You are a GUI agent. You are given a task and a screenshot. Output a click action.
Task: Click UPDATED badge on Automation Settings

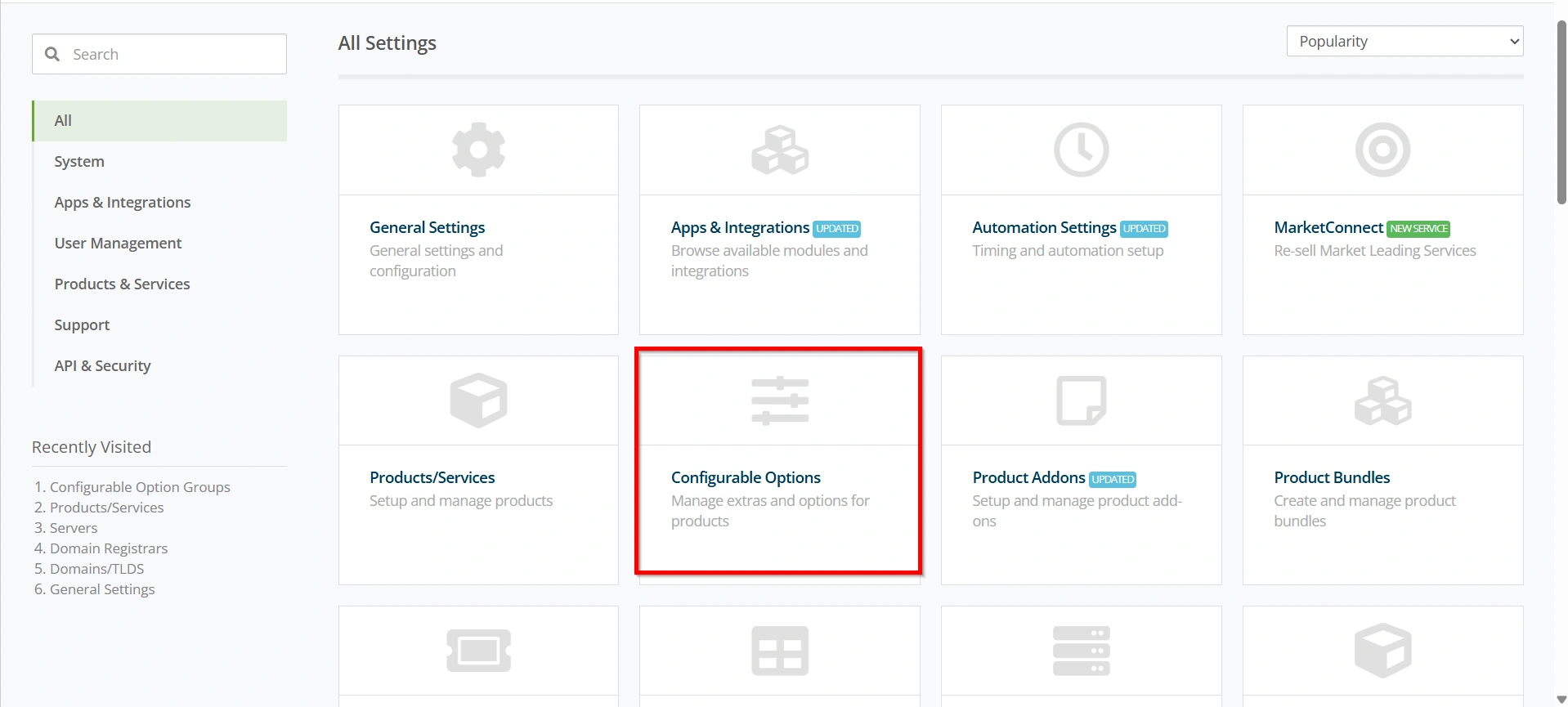[1144, 229]
